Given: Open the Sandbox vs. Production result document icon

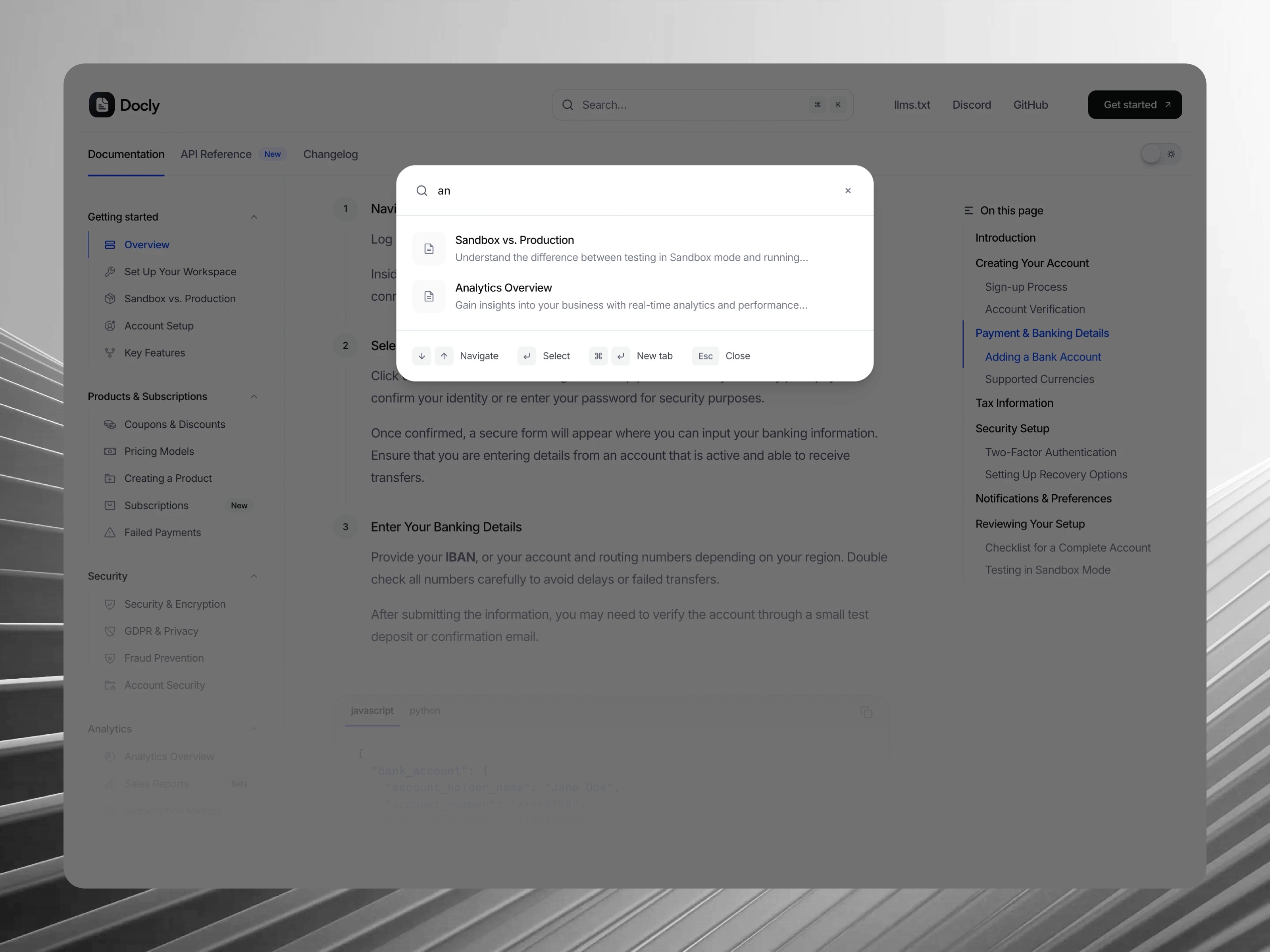Looking at the screenshot, I should 429,249.
